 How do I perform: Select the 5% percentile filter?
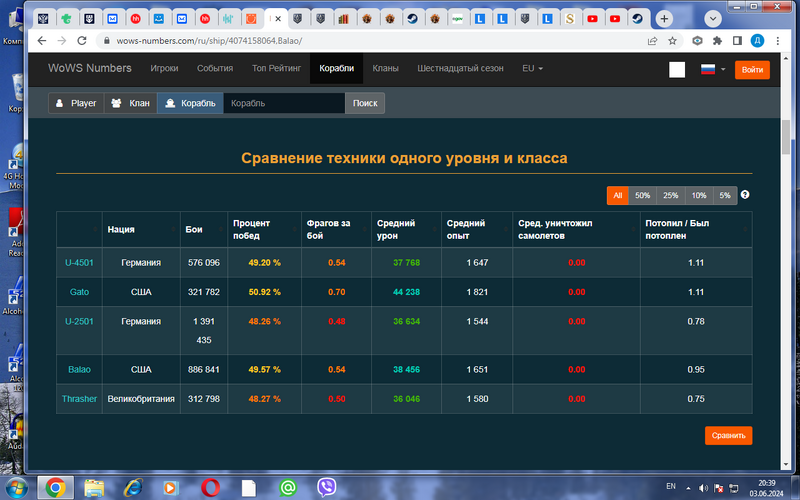(725, 195)
